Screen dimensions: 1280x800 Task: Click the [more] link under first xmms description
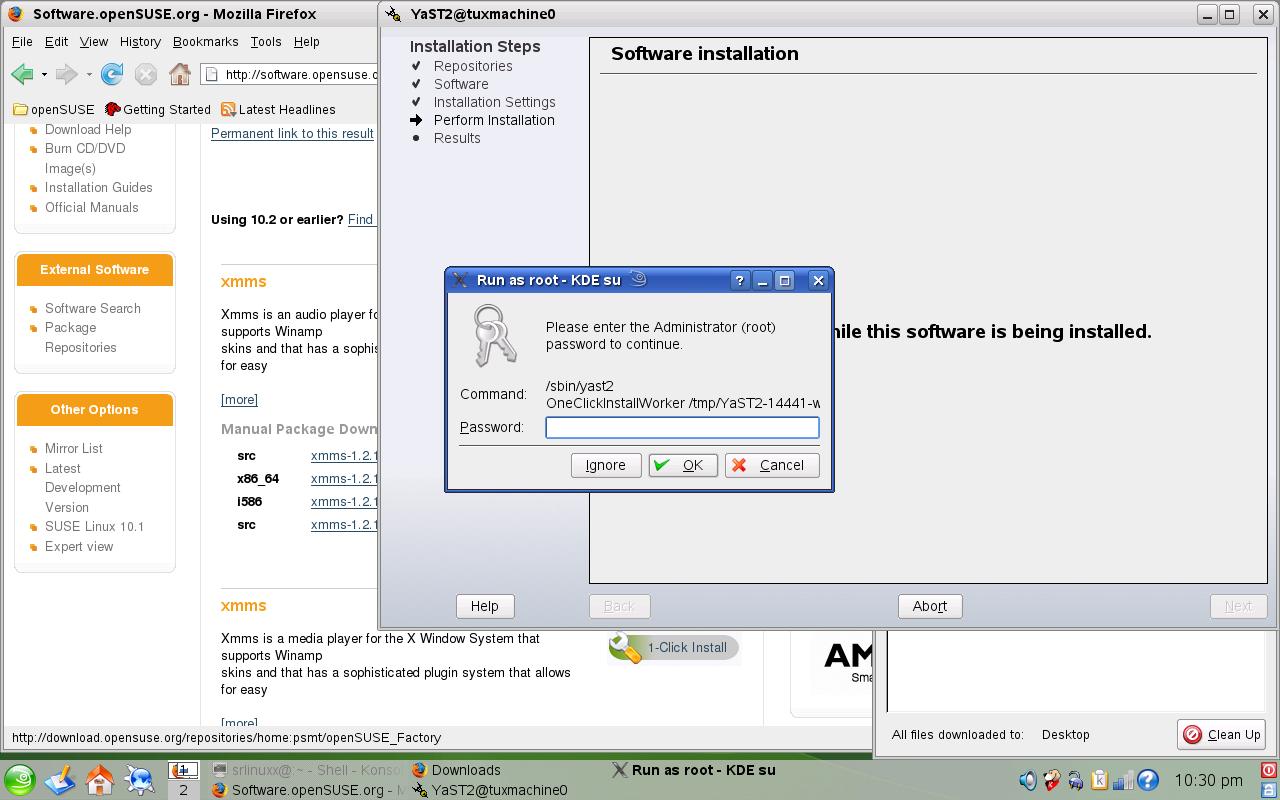point(239,399)
